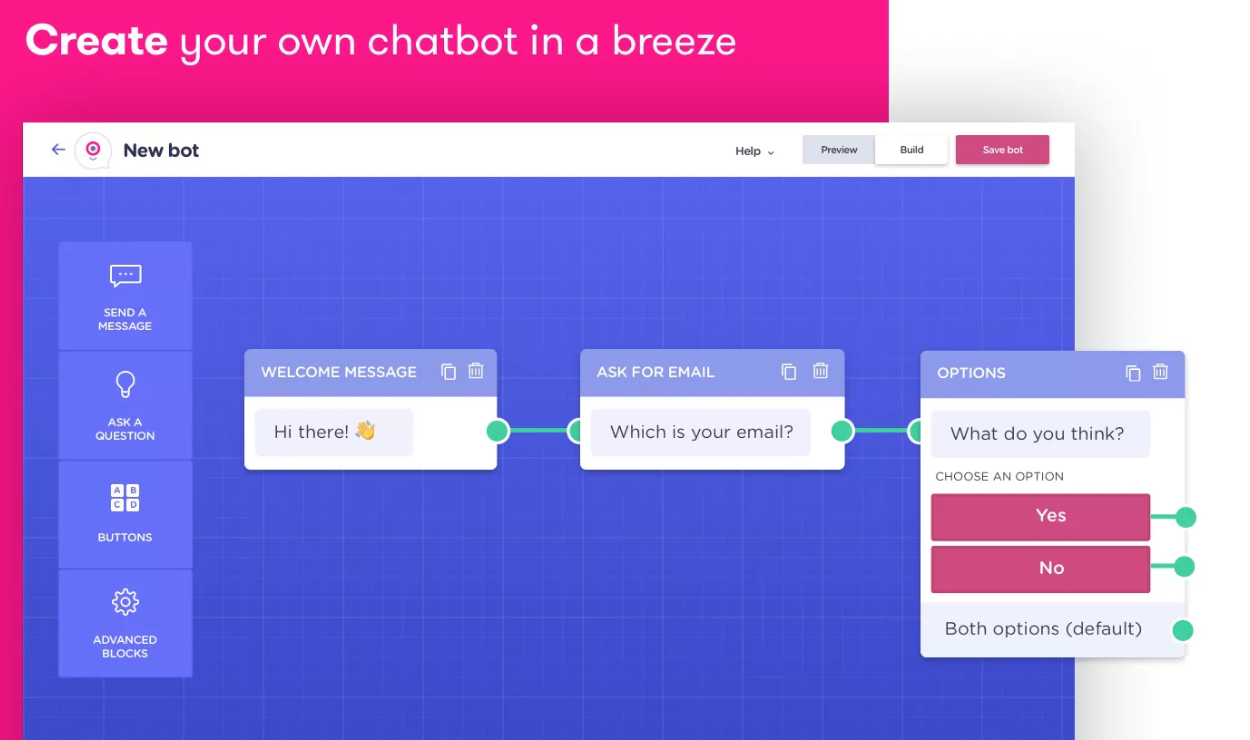Select the Ask a Question block tool

[x=124, y=405]
